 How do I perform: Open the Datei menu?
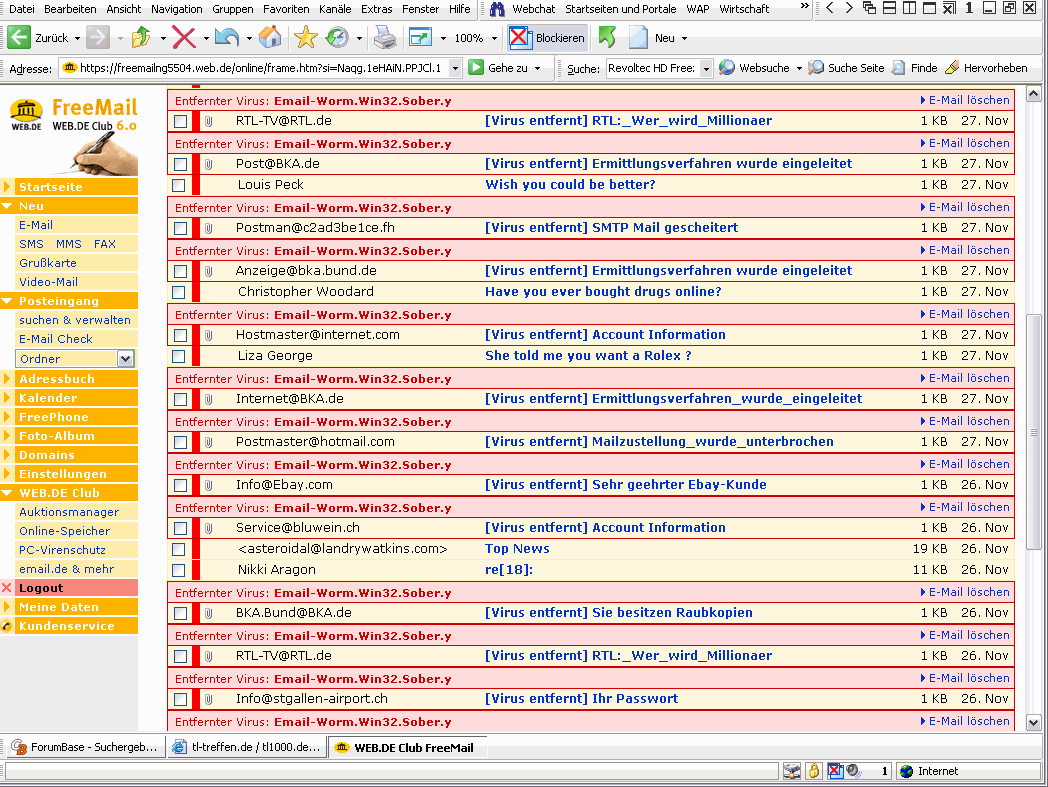pyautogui.click(x=21, y=9)
